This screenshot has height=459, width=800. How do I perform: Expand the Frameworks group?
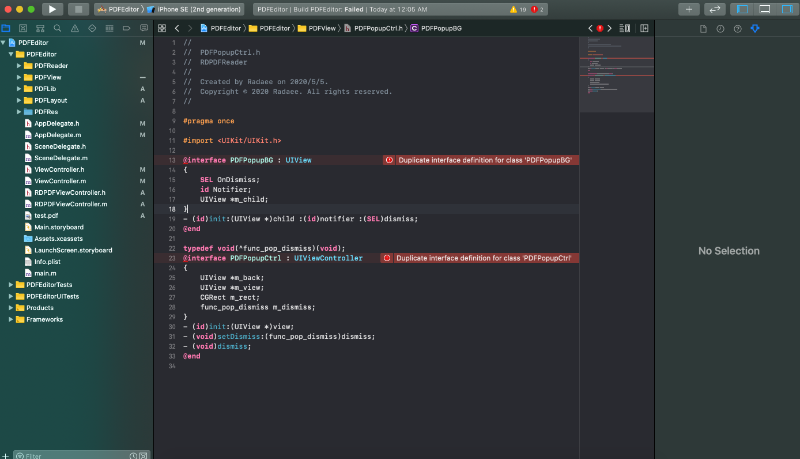coord(11,319)
